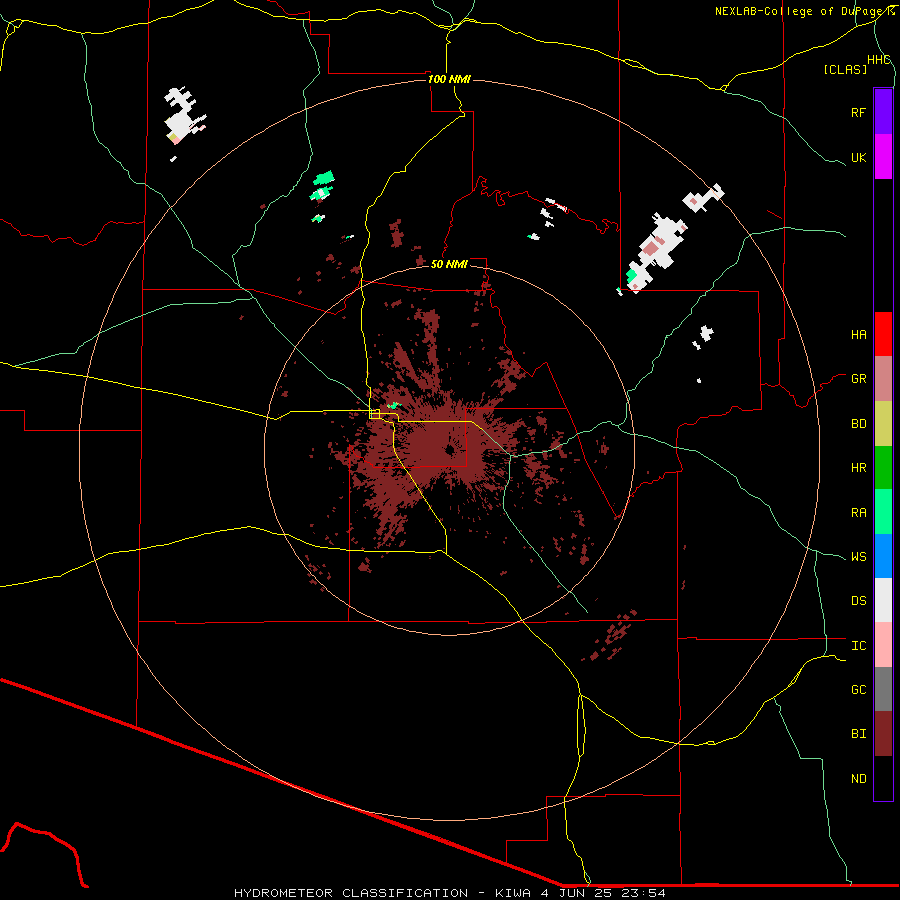Click the ND black legend swatch
Image resolution: width=900 pixels, height=900 pixels.
(x=883, y=778)
